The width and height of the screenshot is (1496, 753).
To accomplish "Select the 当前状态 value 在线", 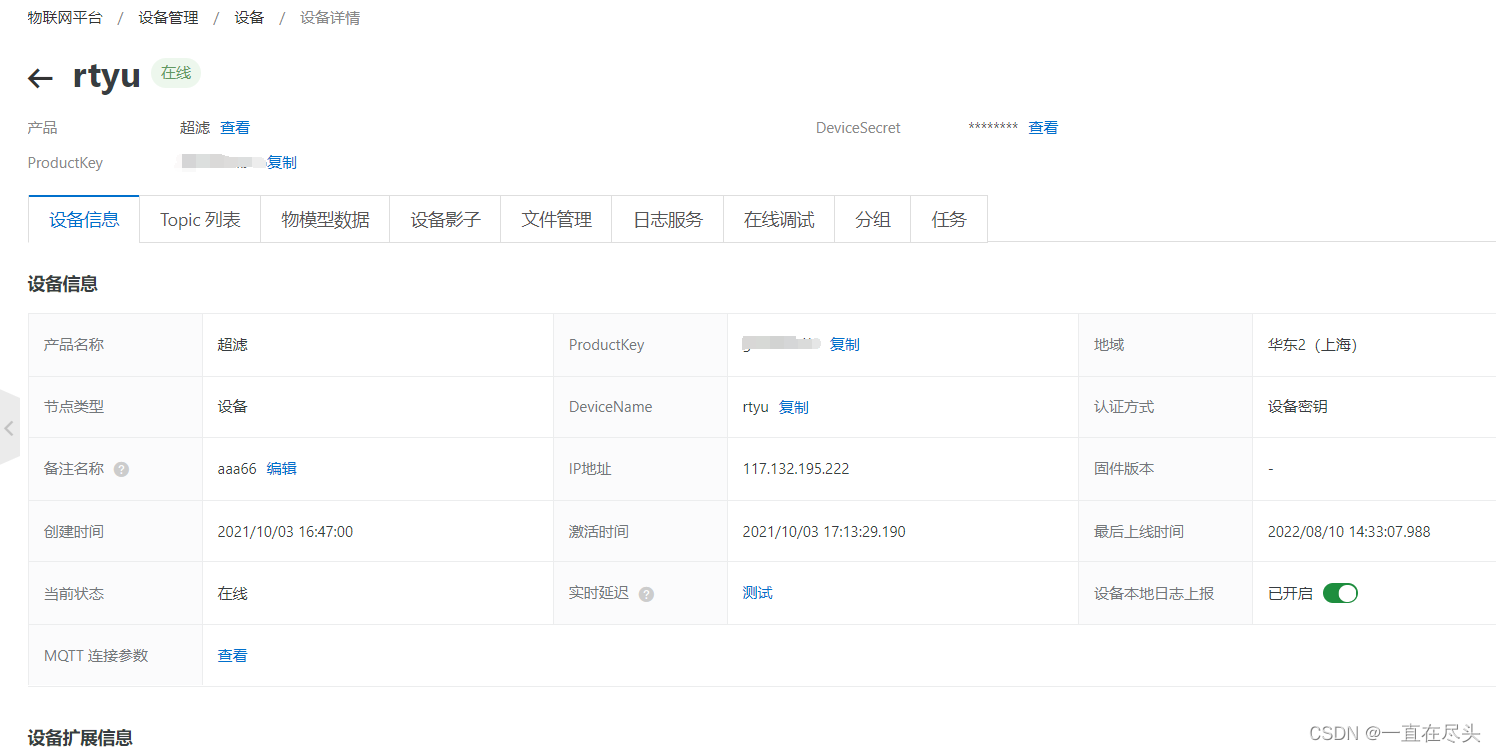I will (x=232, y=594).
